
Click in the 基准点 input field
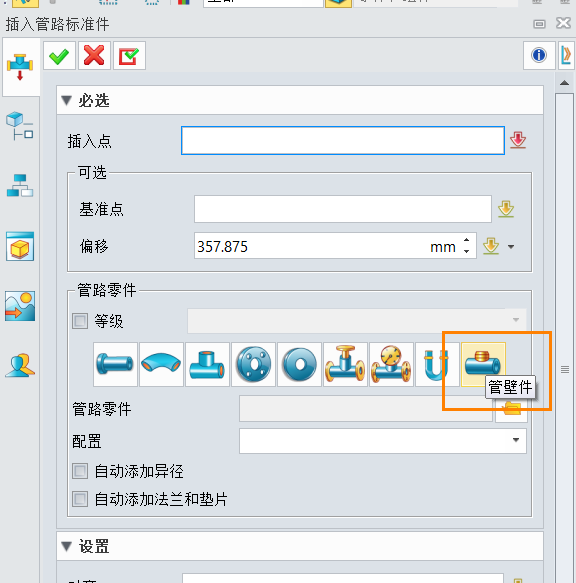342,209
